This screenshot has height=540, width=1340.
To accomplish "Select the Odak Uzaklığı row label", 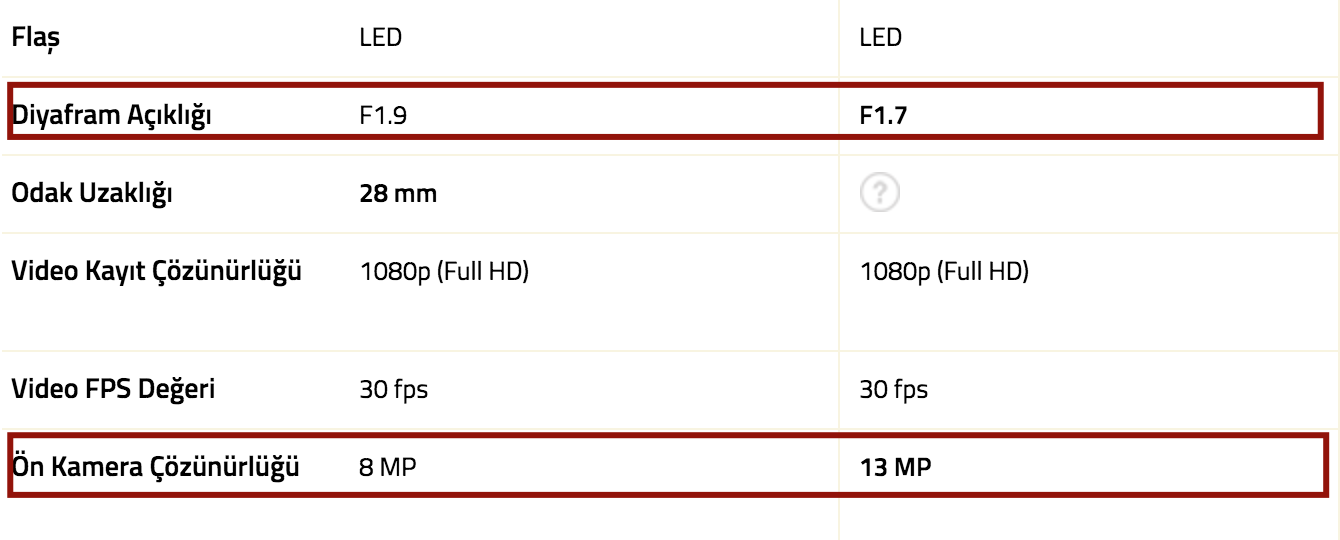I will [91, 194].
